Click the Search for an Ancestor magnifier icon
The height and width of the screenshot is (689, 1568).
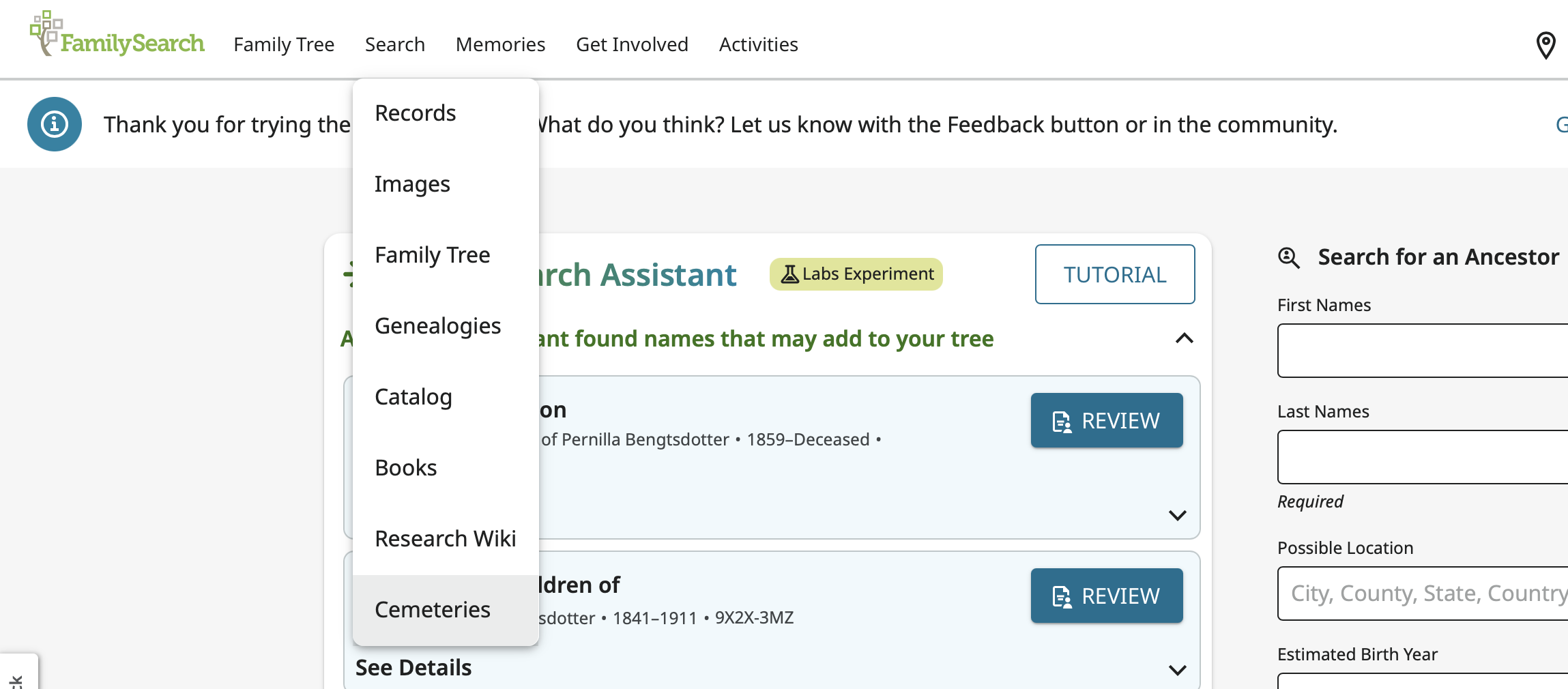coord(1288,258)
